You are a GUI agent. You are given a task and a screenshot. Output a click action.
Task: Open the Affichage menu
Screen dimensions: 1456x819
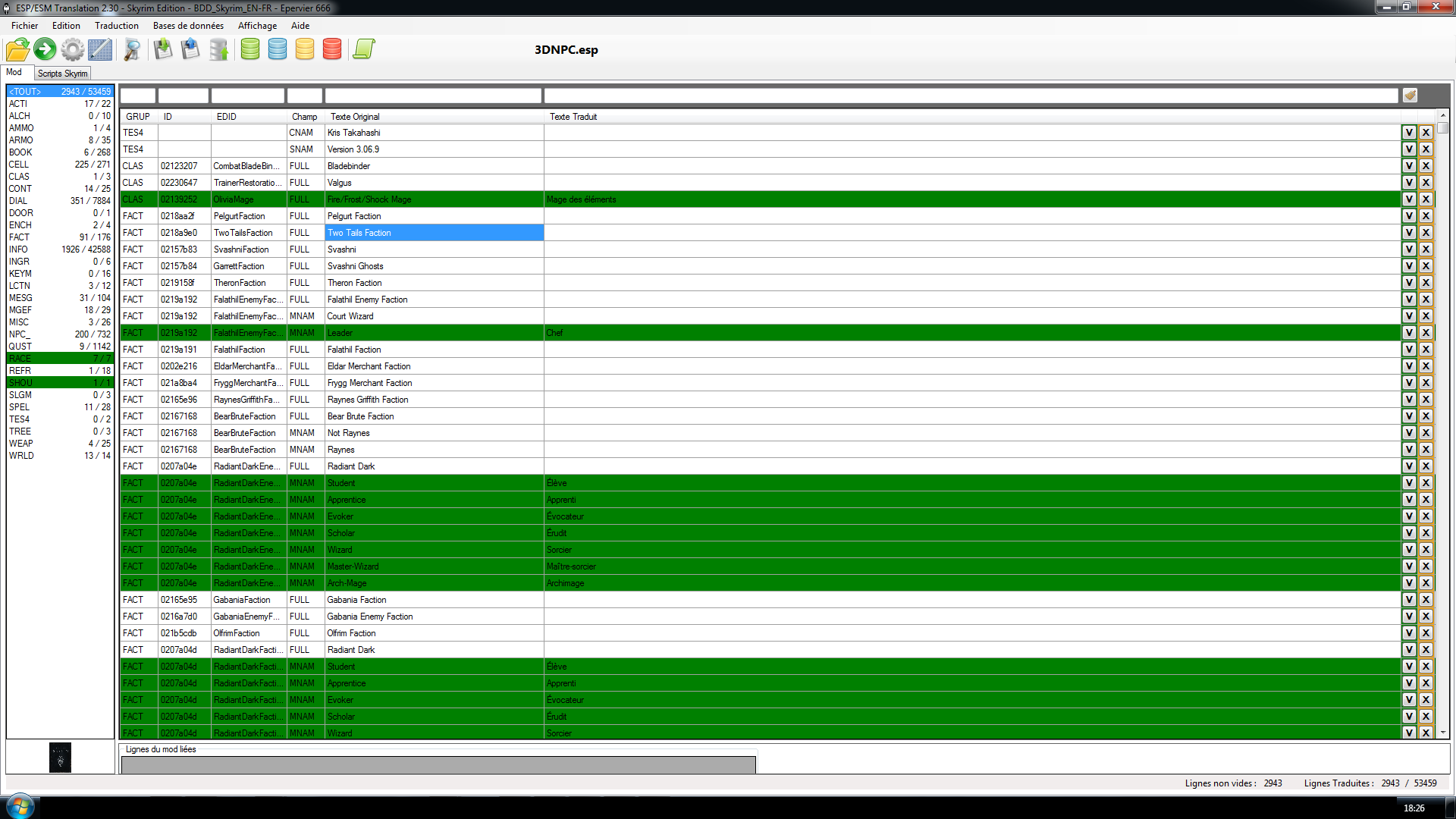tap(257, 26)
